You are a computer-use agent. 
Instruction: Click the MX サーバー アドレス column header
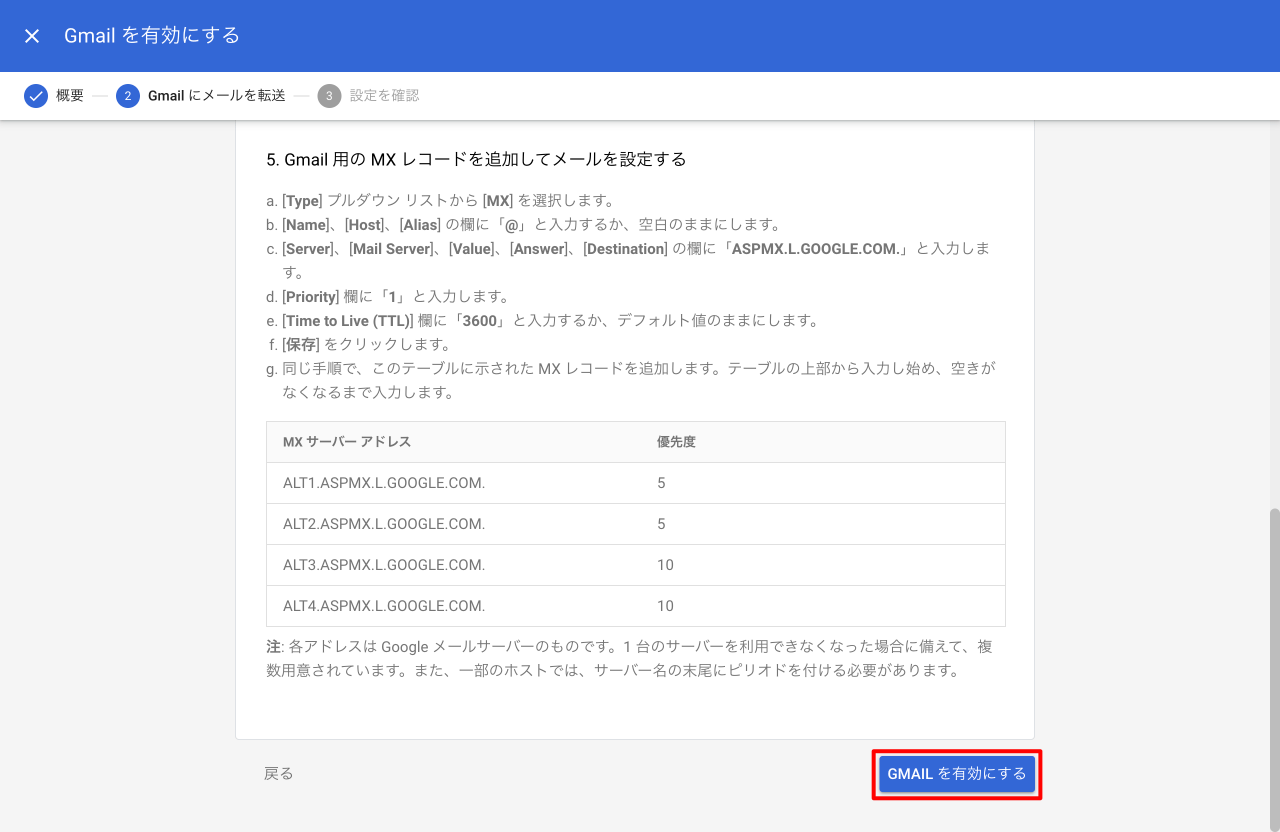click(x=347, y=442)
